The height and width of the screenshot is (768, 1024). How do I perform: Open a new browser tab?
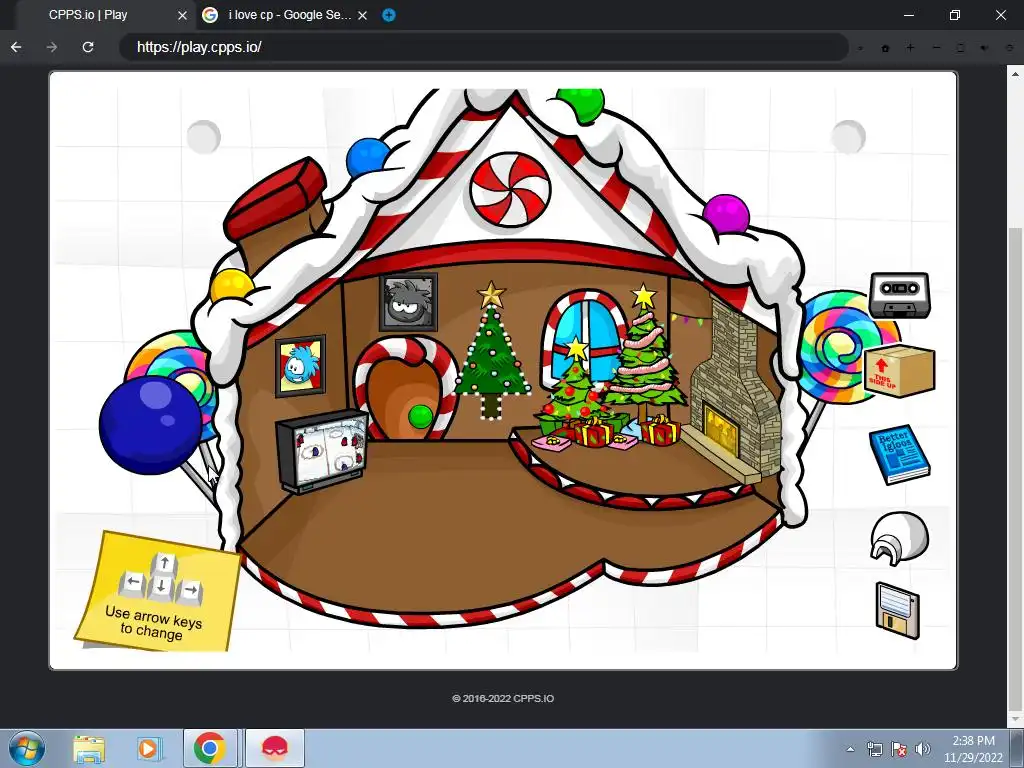click(389, 15)
